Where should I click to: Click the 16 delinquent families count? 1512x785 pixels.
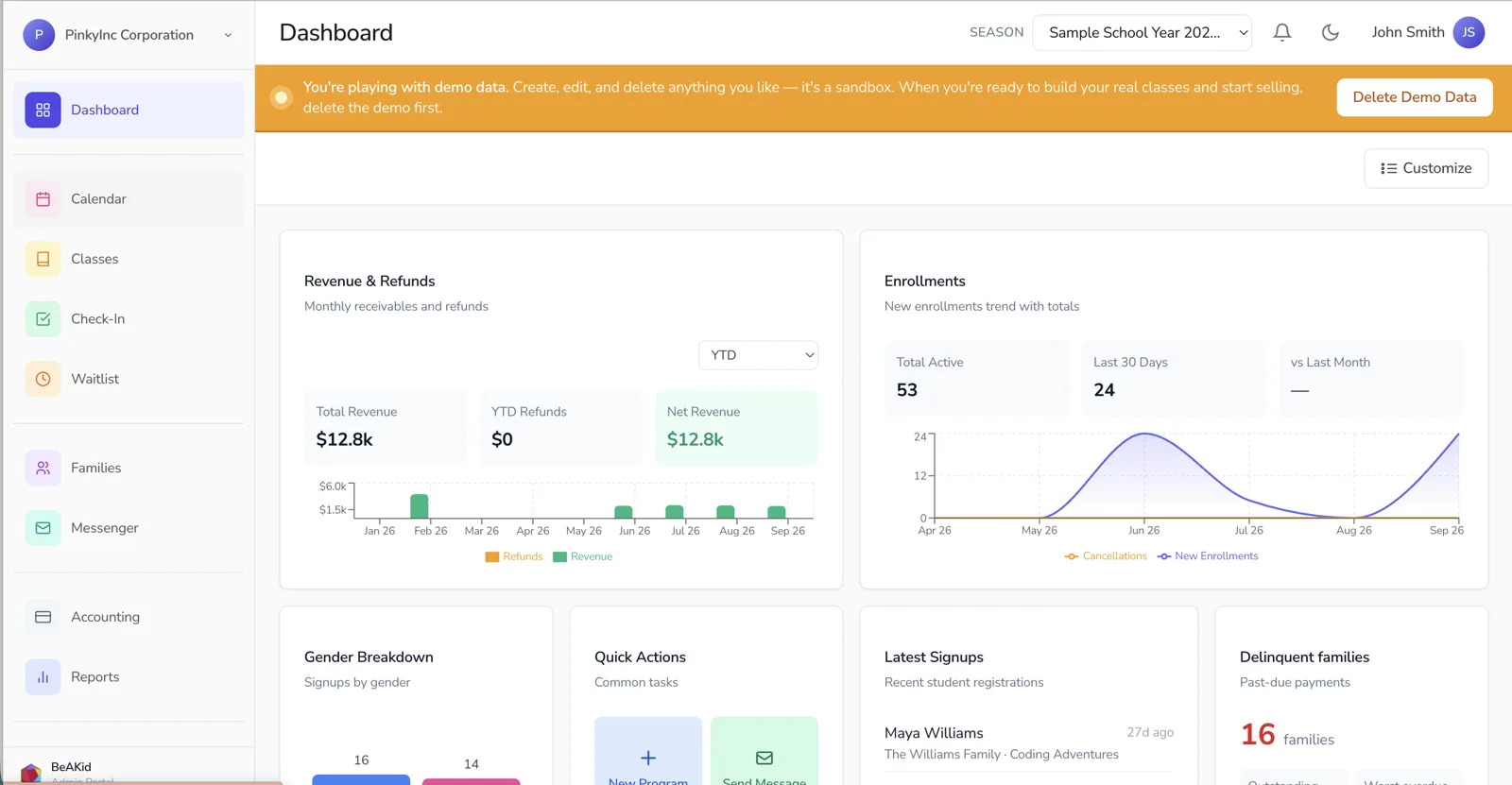(x=1258, y=735)
